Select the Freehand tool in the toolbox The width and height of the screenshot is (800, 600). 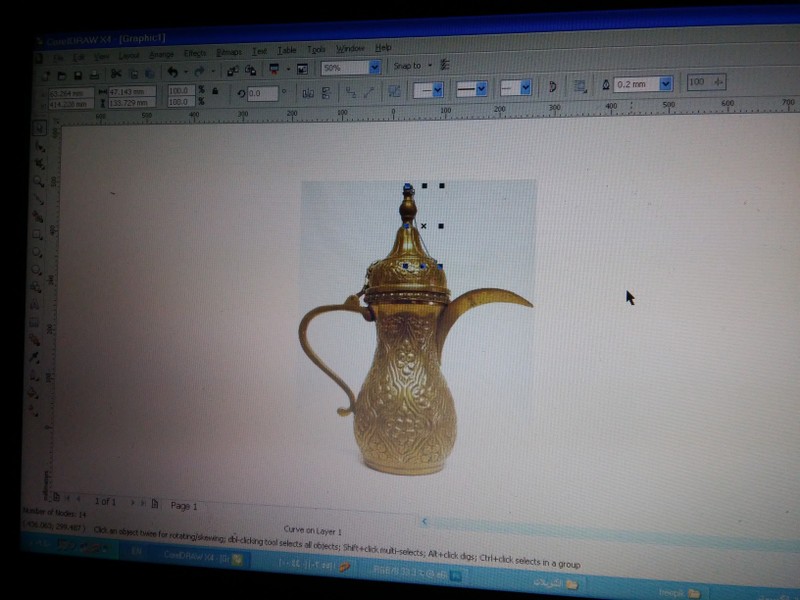[x=37, y=199]
